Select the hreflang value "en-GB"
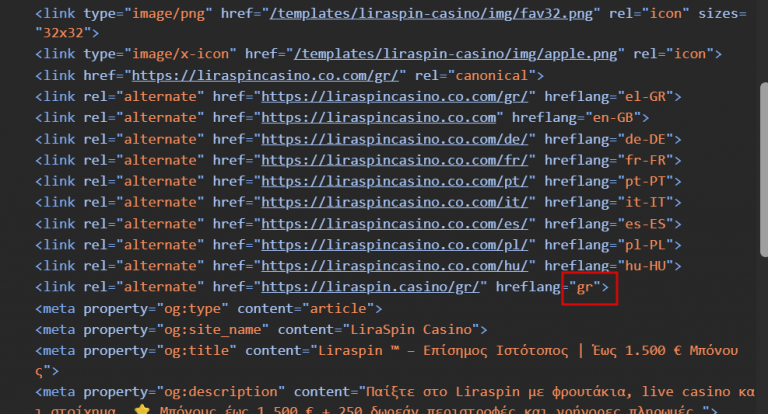The image size is (768, 414). pyautogui.click(x=613, y=118)
